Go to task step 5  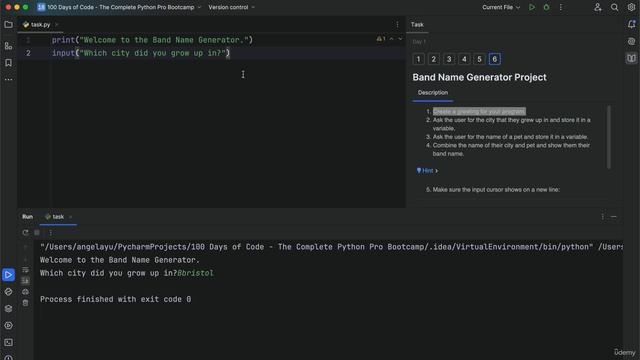(479, 59)
